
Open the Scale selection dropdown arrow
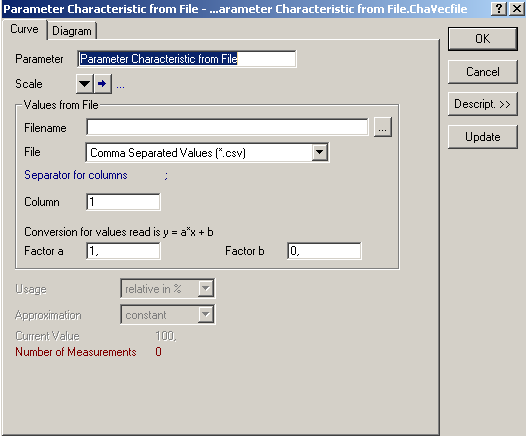click(x=85, y=84)
